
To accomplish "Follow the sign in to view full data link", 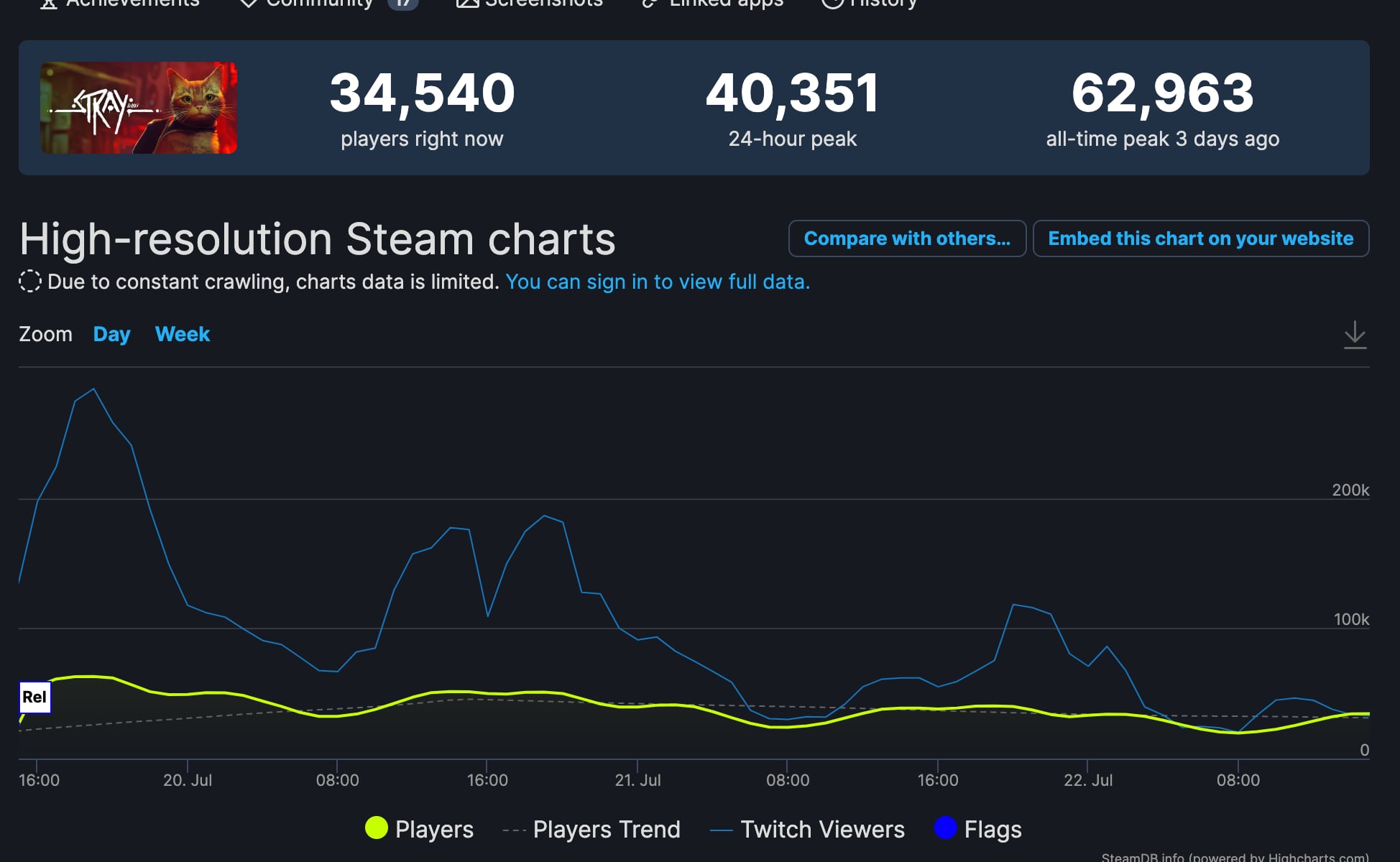I will (x=658, y=282).
